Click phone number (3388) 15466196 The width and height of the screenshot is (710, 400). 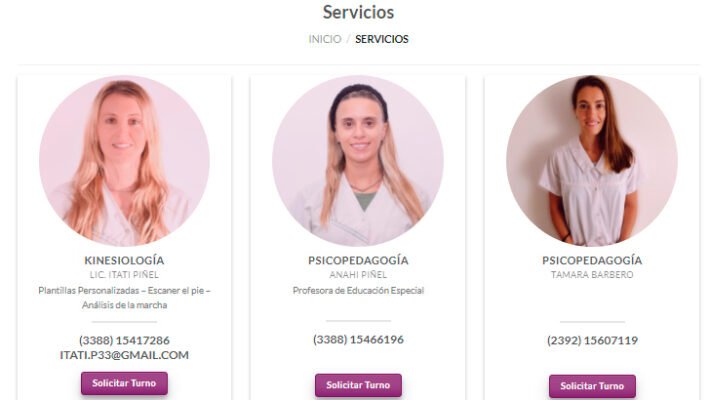358,339
